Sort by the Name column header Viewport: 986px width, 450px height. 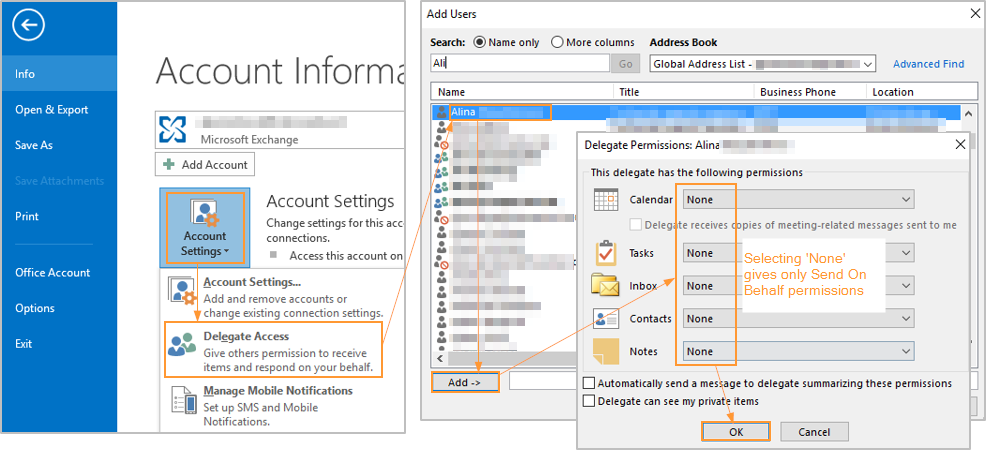tap(522, 92)
